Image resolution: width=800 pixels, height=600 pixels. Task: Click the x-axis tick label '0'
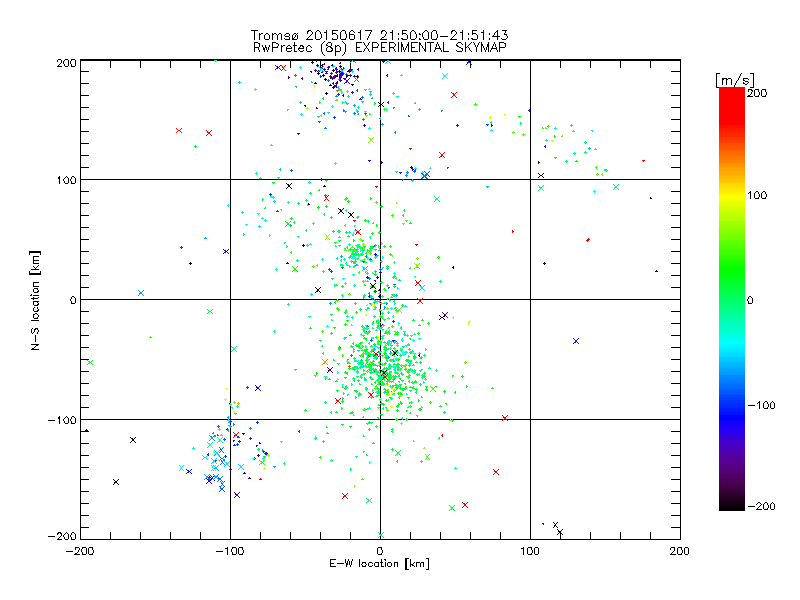pyautogui.click(x=380, y=551)
